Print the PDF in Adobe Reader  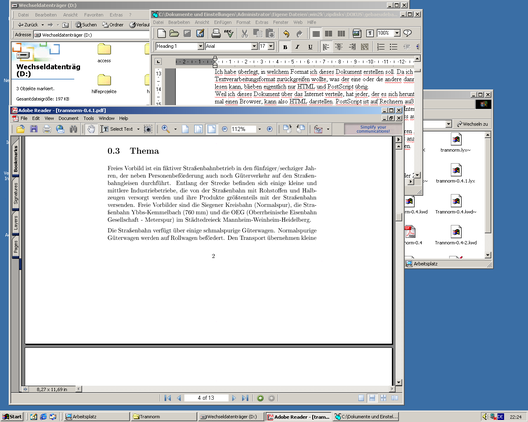pos(47,129)
